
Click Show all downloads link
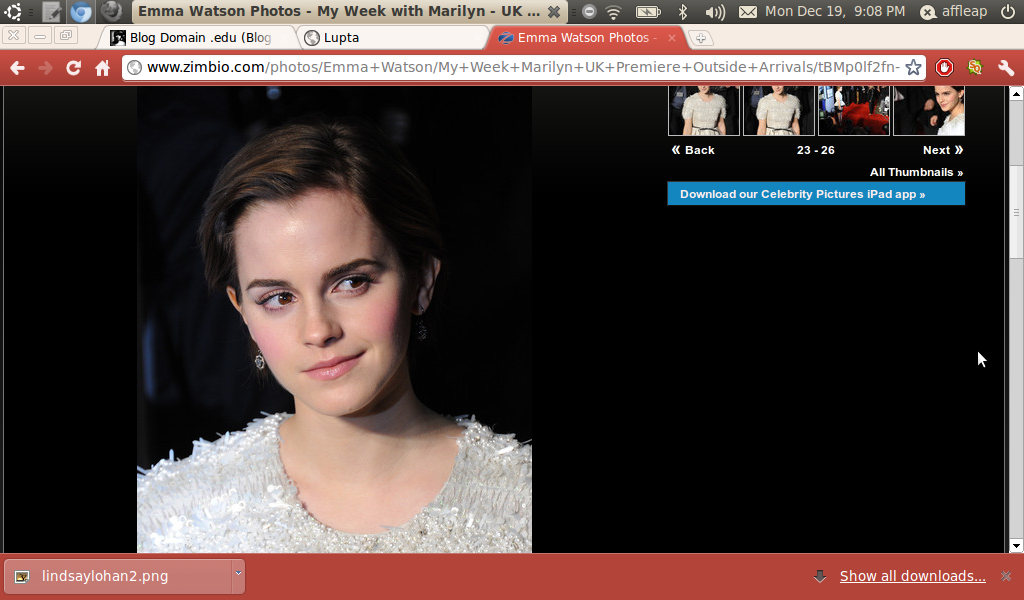912,576
